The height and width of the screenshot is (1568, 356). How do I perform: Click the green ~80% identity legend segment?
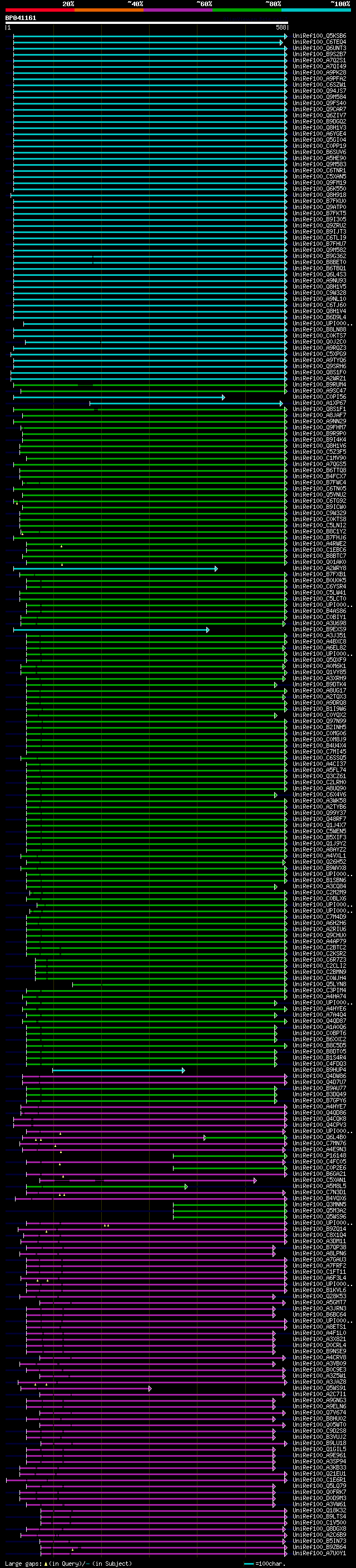247,10
